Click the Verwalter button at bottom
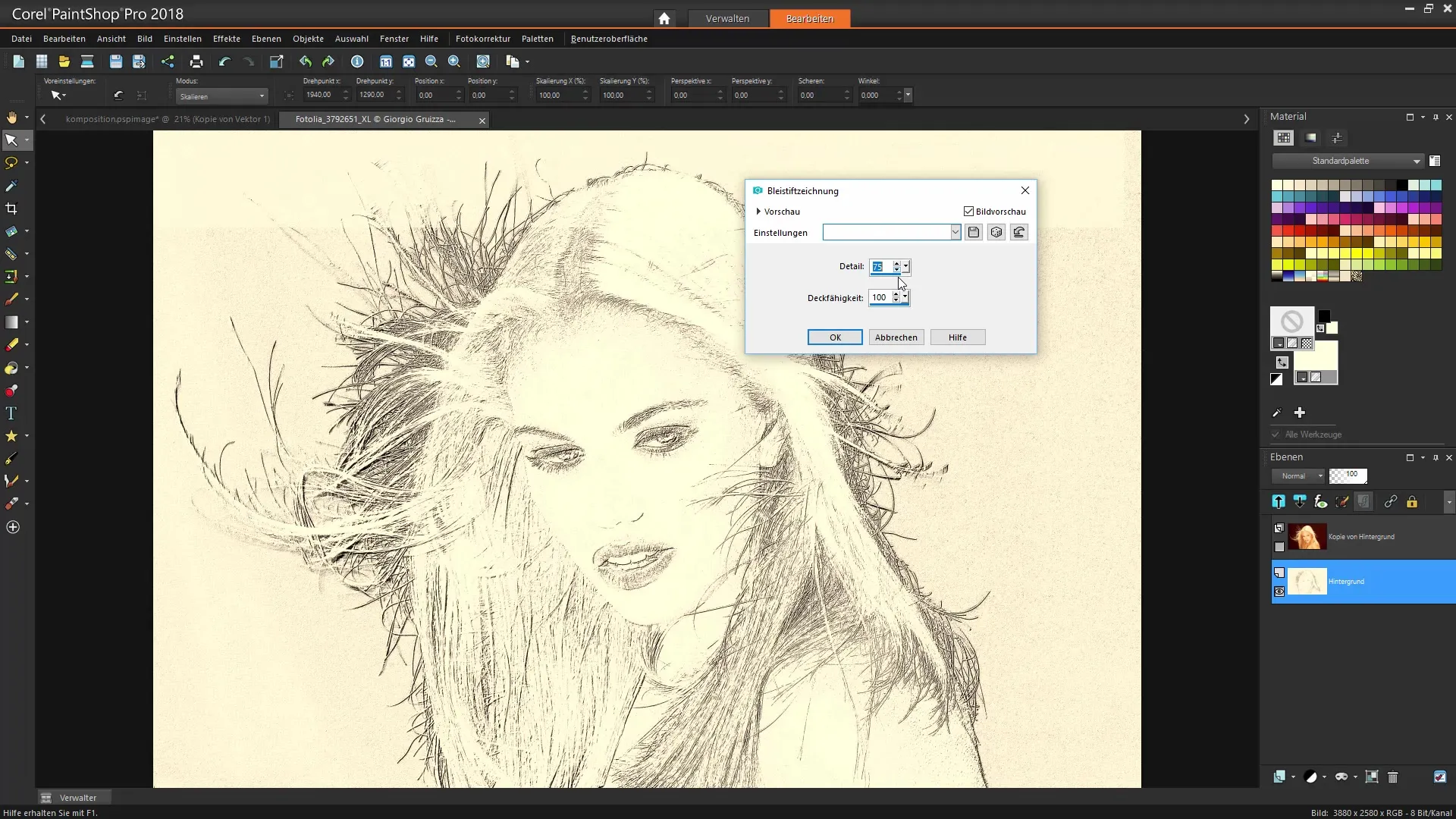The height and width of the screenshot is (819, 1456). 74,798
